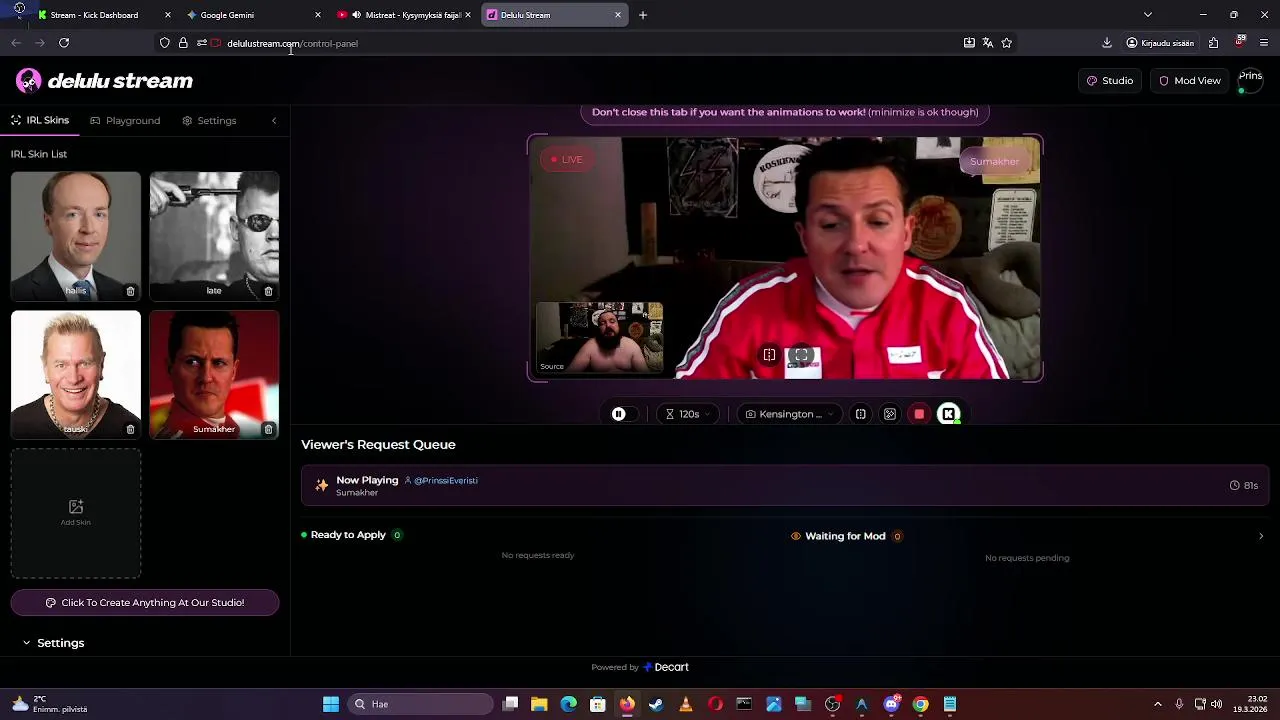Bookmark this page with star icon
Image resolution: width=1280 pixels, height=720 pixels.
(x=1006, y=43)
